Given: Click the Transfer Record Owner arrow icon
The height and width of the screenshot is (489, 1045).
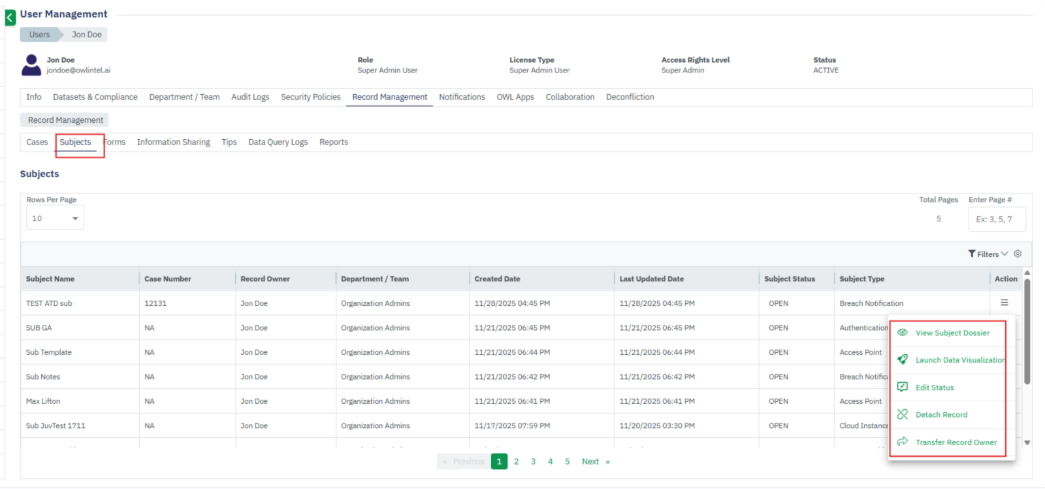Looking at the screenshot, I should (x=902, y=442).
